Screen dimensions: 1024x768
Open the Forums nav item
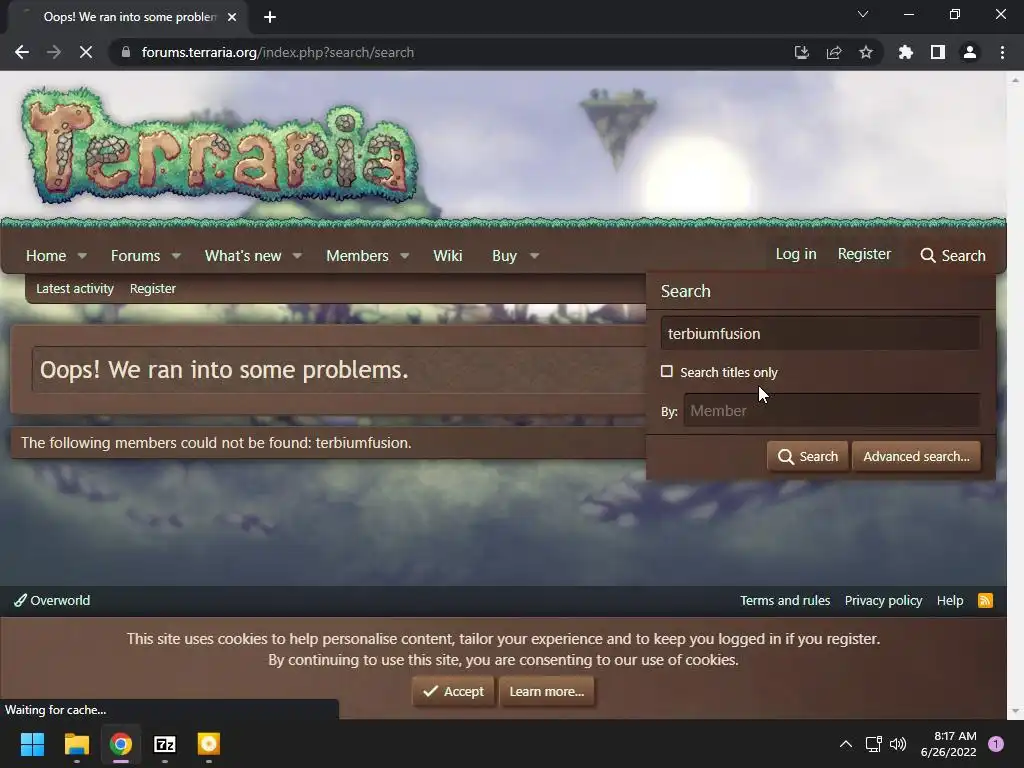(x=135, y=255)
